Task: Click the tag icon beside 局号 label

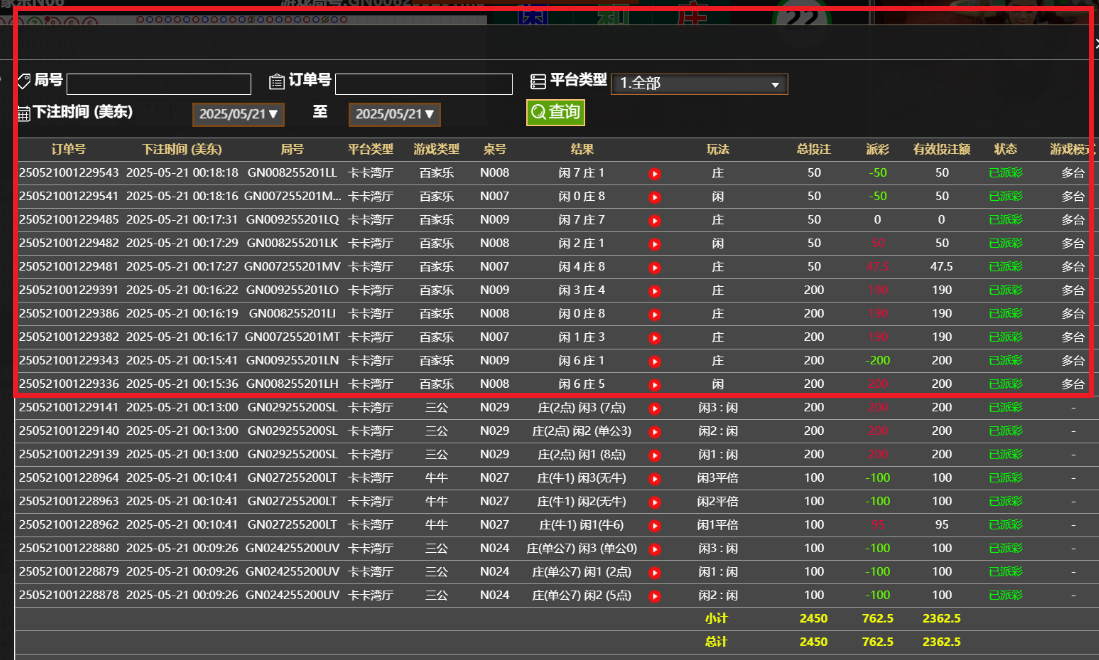Action: tap(23, 82)
